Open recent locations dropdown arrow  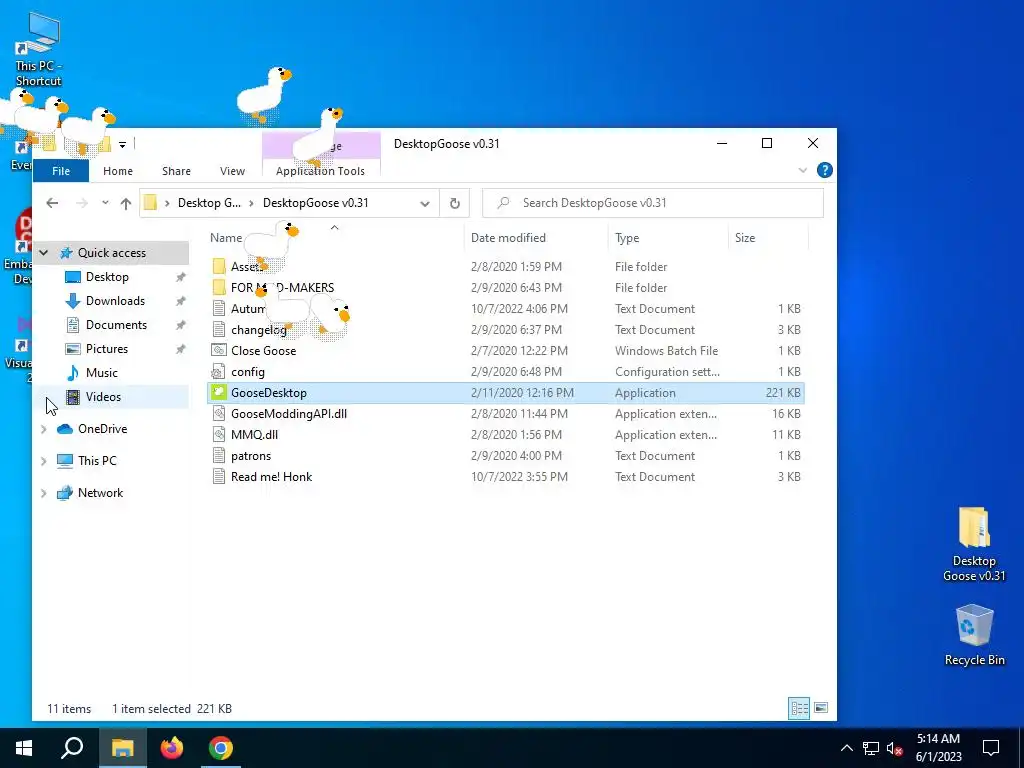pyautogui.click(x=104, y=203)
